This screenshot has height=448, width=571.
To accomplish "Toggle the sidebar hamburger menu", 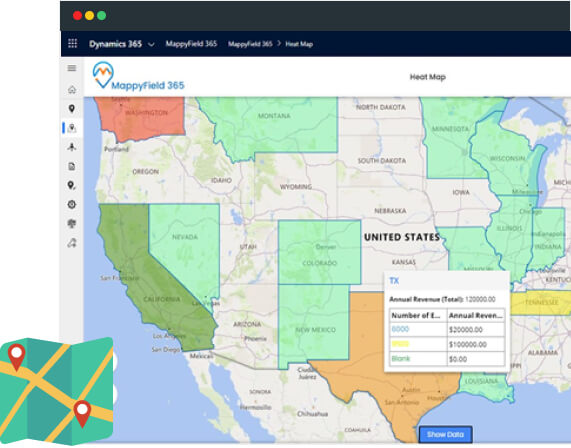I will [x=72, y=68].
